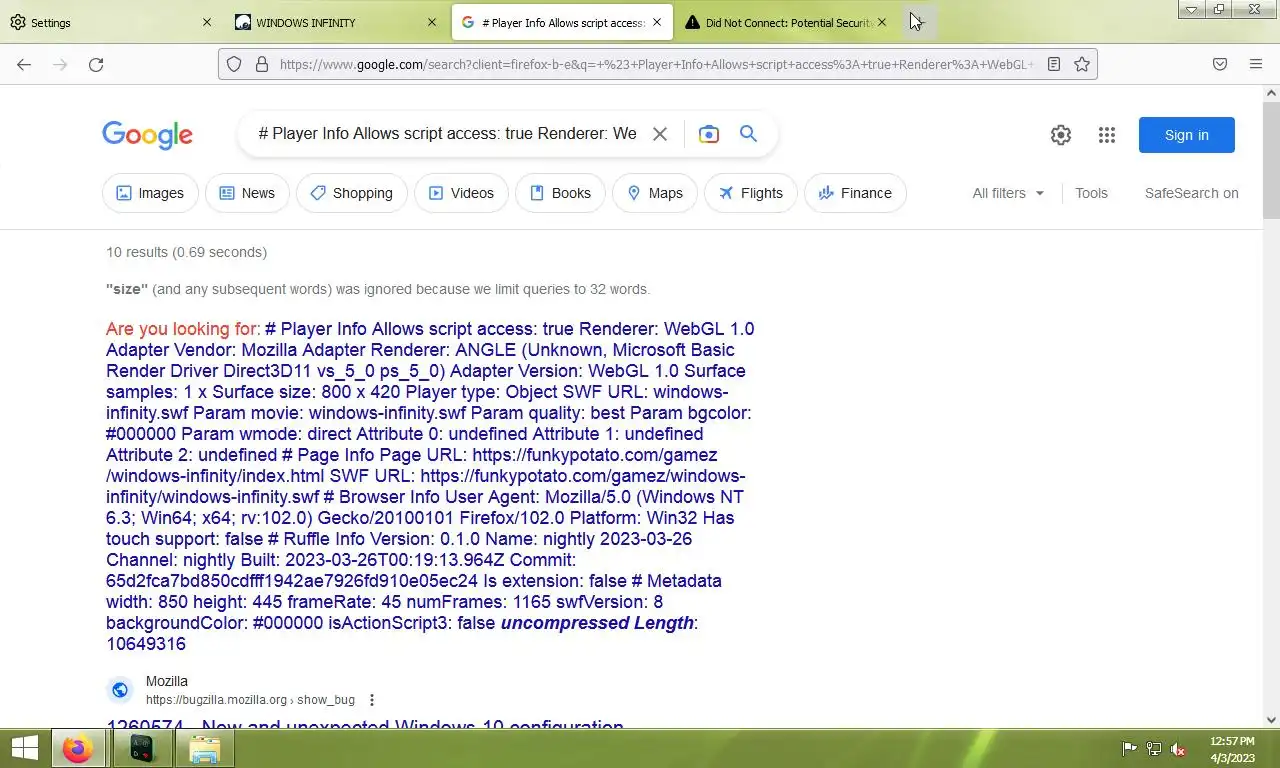Go to the Google homepage via logo
1280x768 pixels.
(147, 135)
